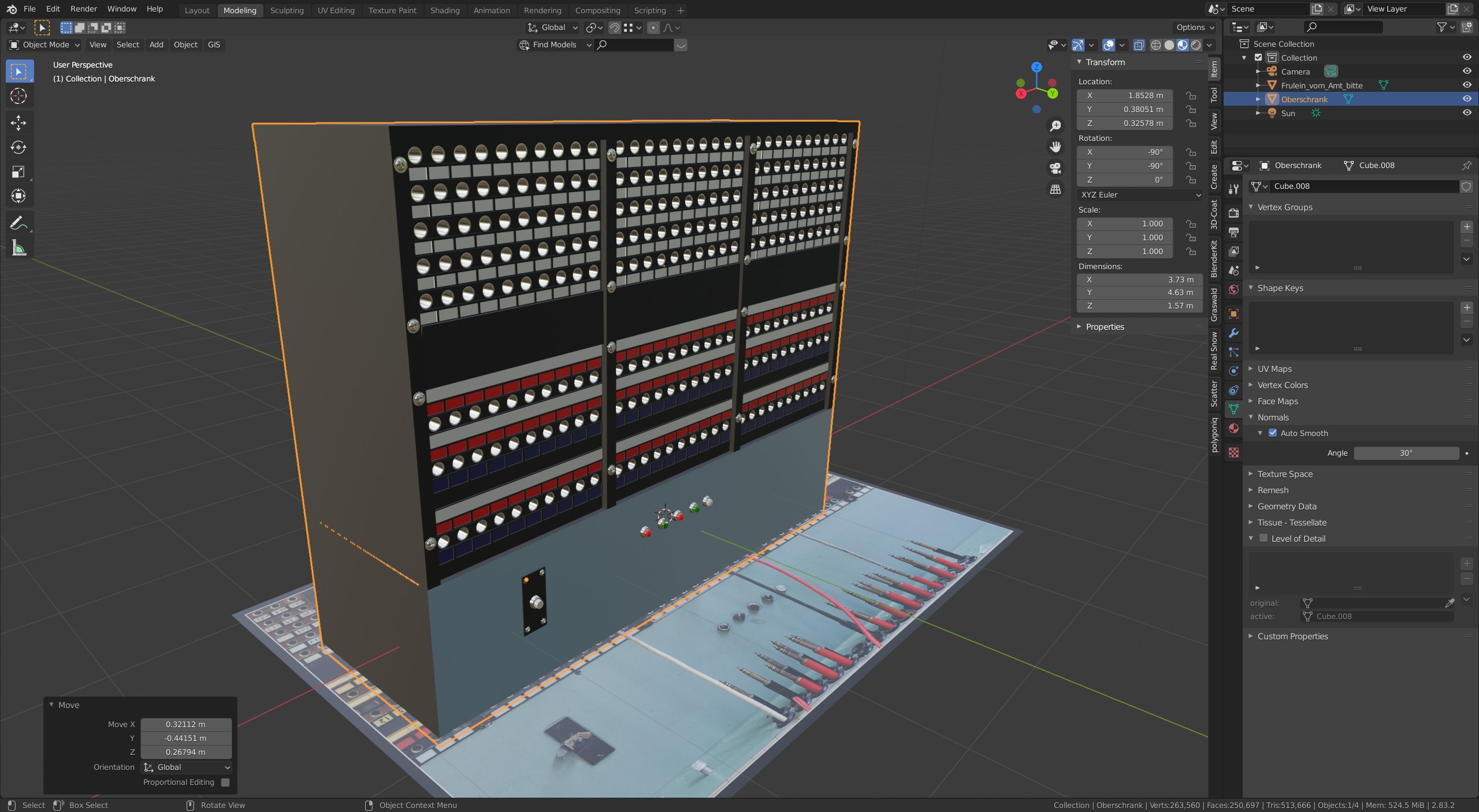Choose the Measure tool
Image resolution: width=1479 pixels, height=812 pixels.
18,248
